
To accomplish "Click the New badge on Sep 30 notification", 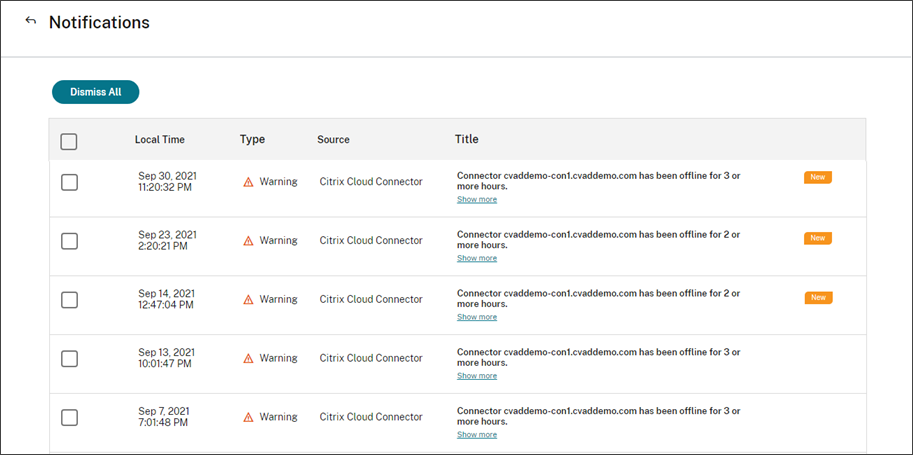I will pos(817,177).
